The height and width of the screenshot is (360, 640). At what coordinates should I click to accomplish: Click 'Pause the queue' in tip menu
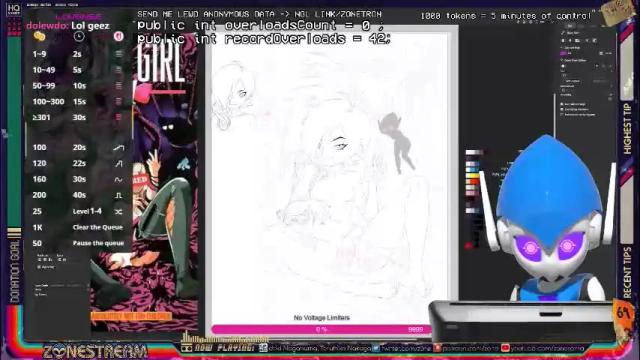pos(98,243)
